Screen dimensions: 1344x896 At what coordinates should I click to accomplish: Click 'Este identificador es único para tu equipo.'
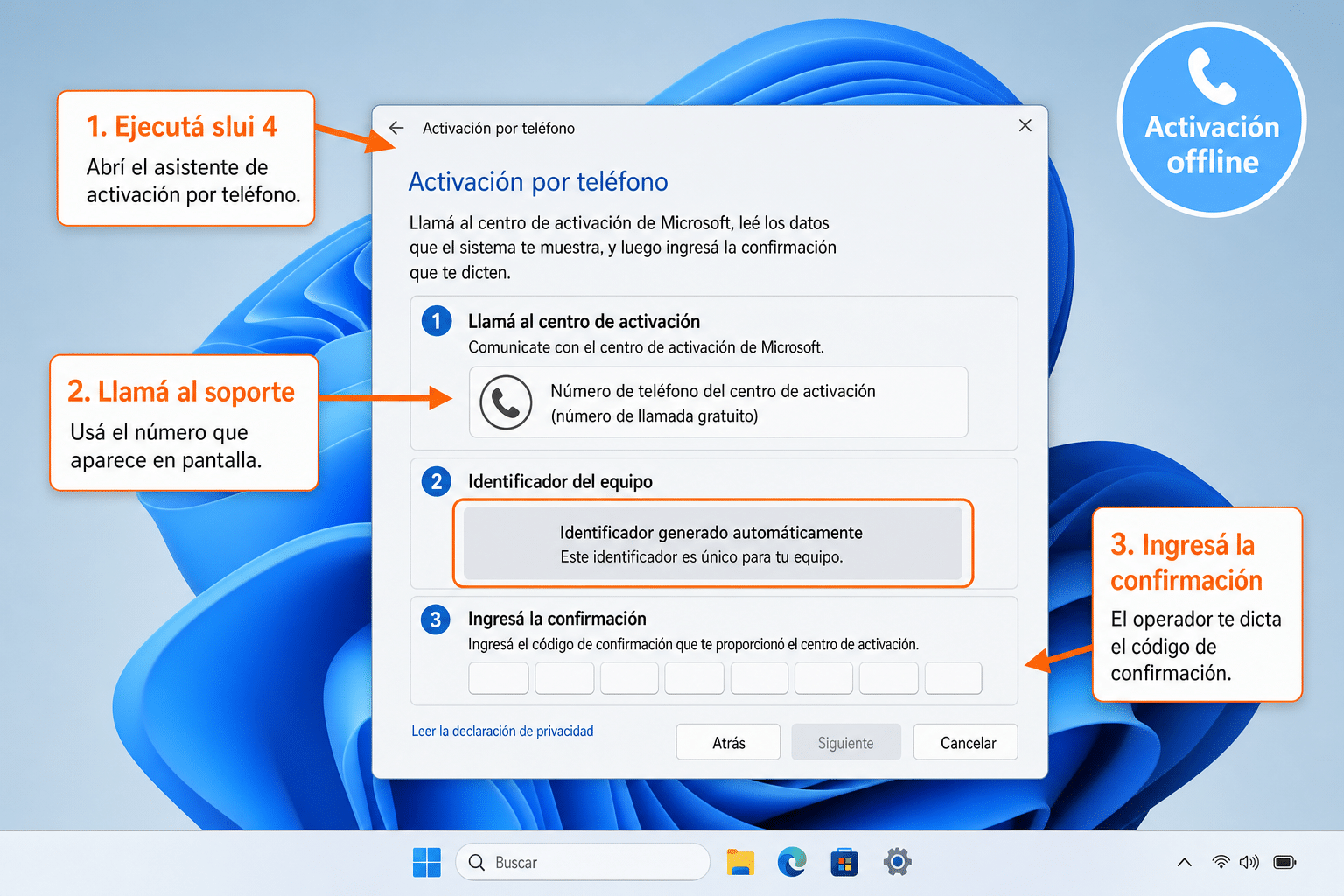(702, 557)
